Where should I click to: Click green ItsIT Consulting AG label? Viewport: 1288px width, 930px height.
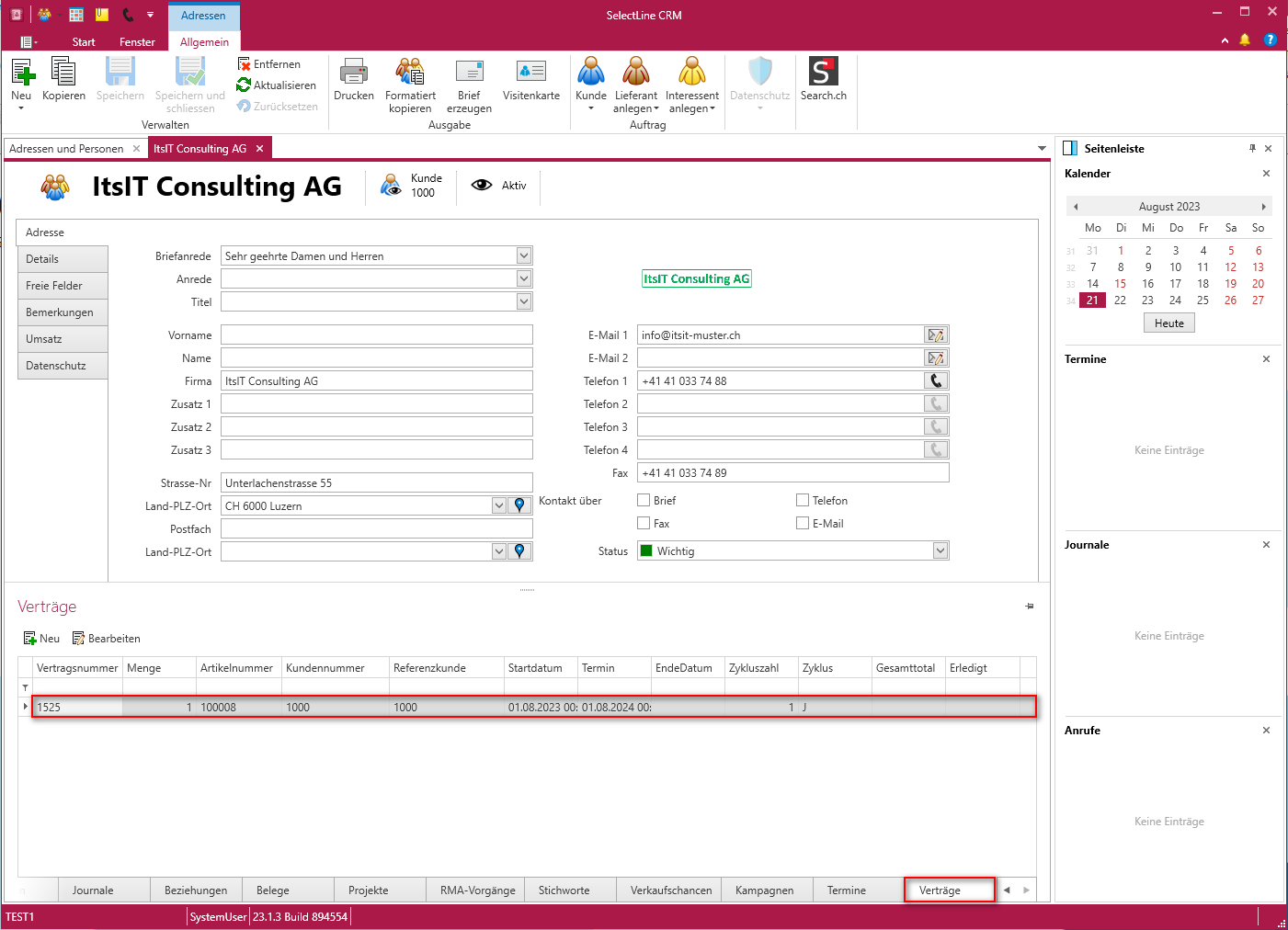(x=697, y=278)
